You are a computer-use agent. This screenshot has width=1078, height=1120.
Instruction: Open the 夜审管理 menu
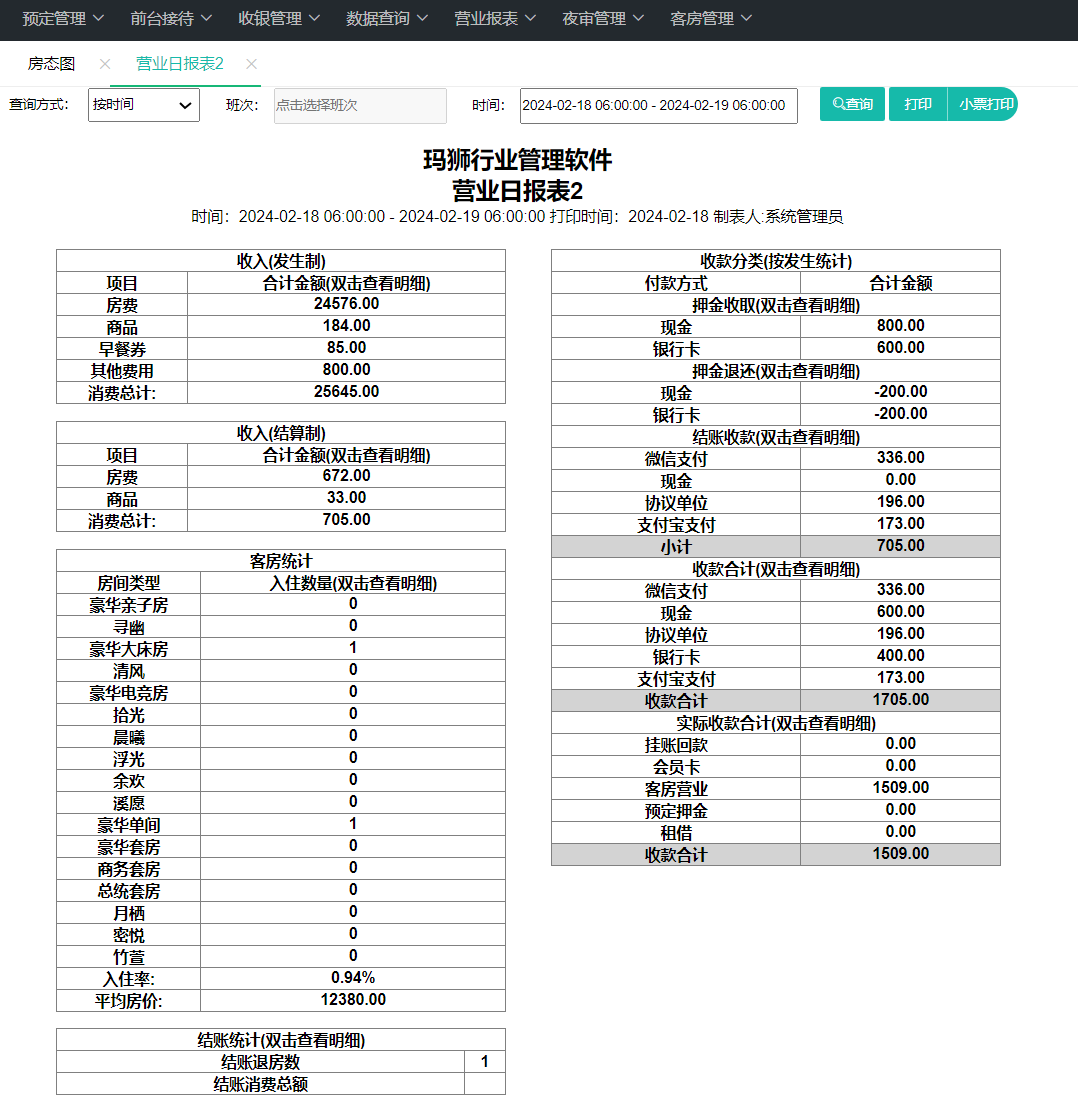click(602, 19)
